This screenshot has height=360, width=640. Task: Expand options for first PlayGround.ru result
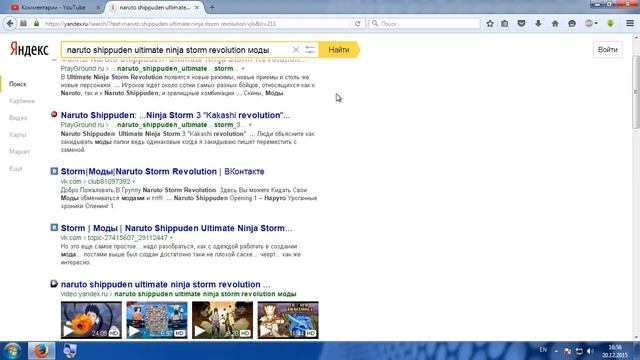(x=243, y=69)
